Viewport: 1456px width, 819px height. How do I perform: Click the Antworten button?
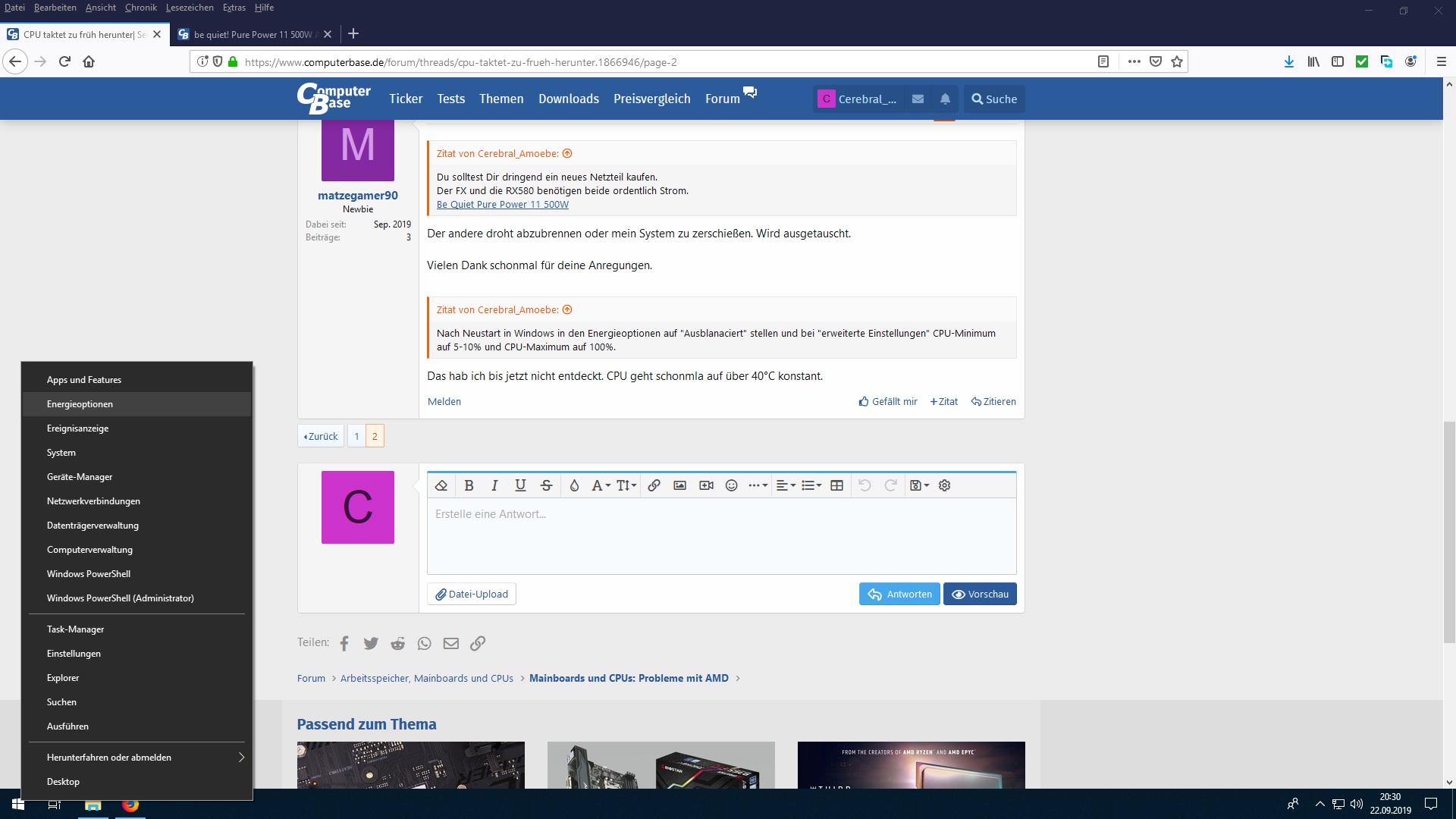click(899, 594)
